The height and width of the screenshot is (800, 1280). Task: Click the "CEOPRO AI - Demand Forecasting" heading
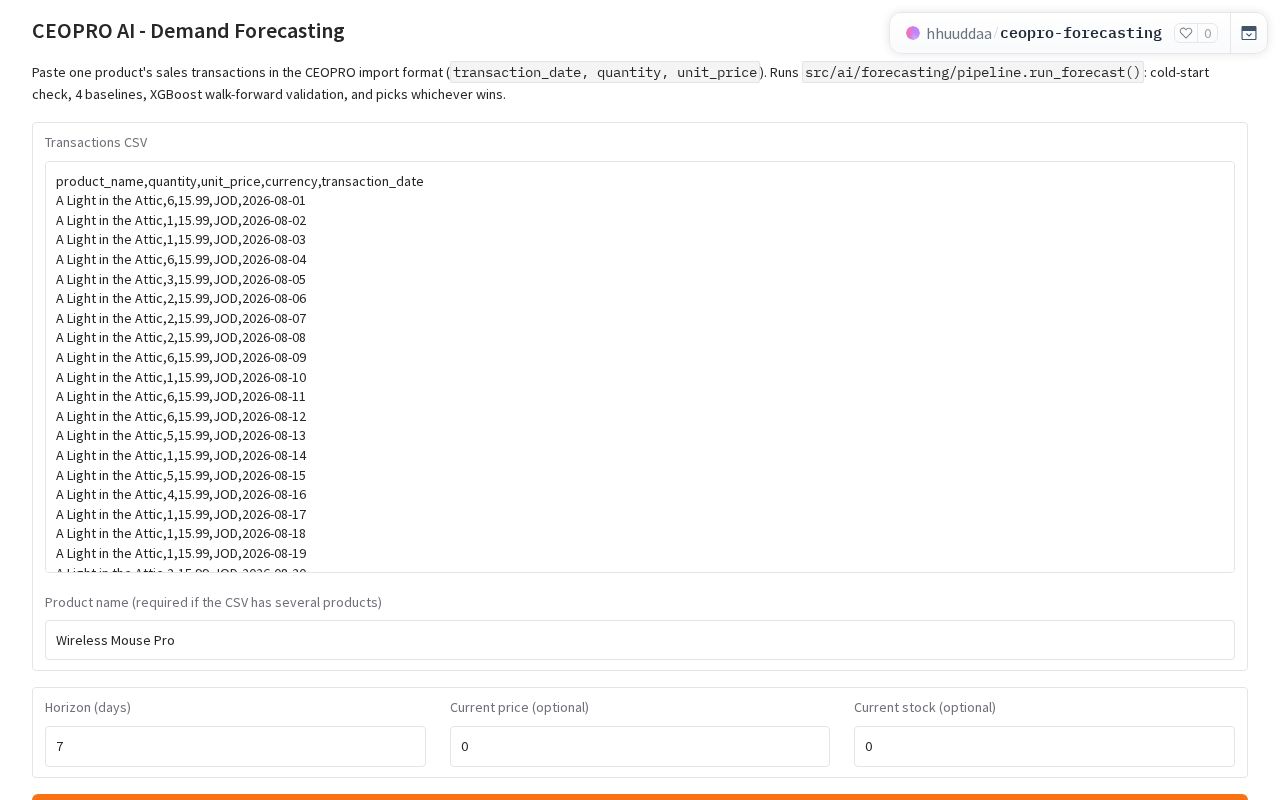[x=188, y=31]
